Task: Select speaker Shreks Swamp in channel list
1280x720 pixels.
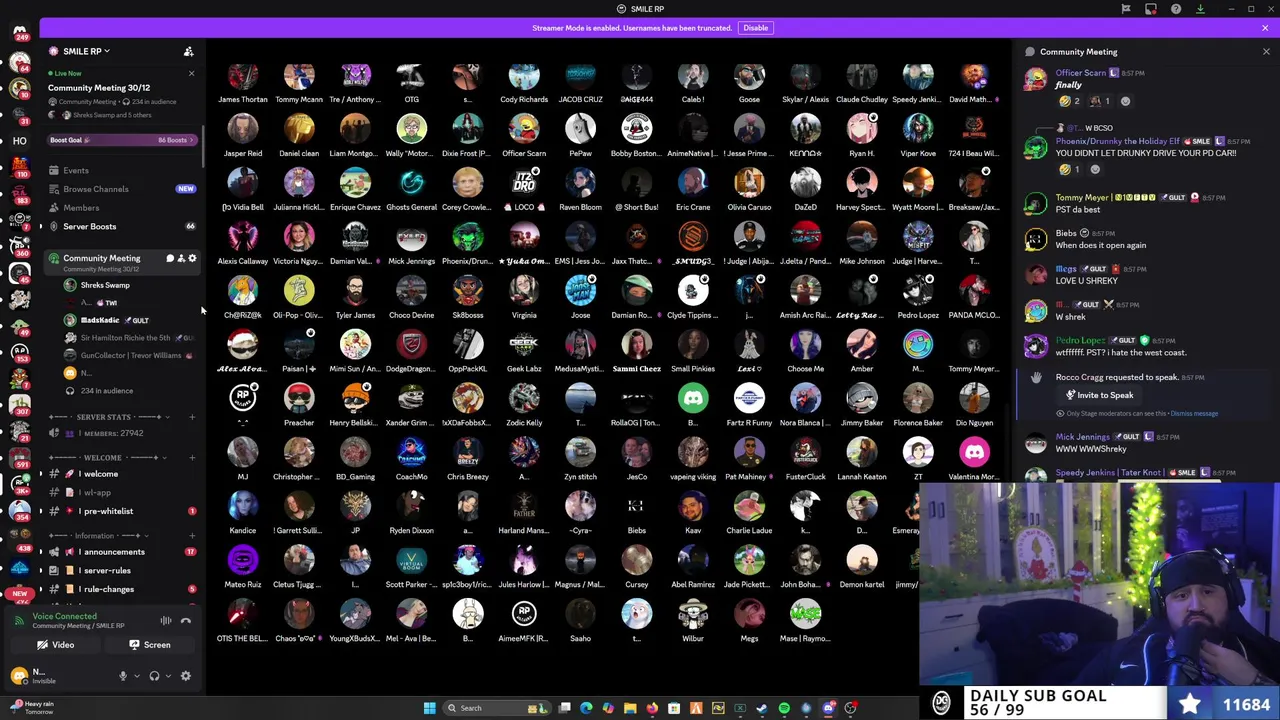Action: pos(105,285)
